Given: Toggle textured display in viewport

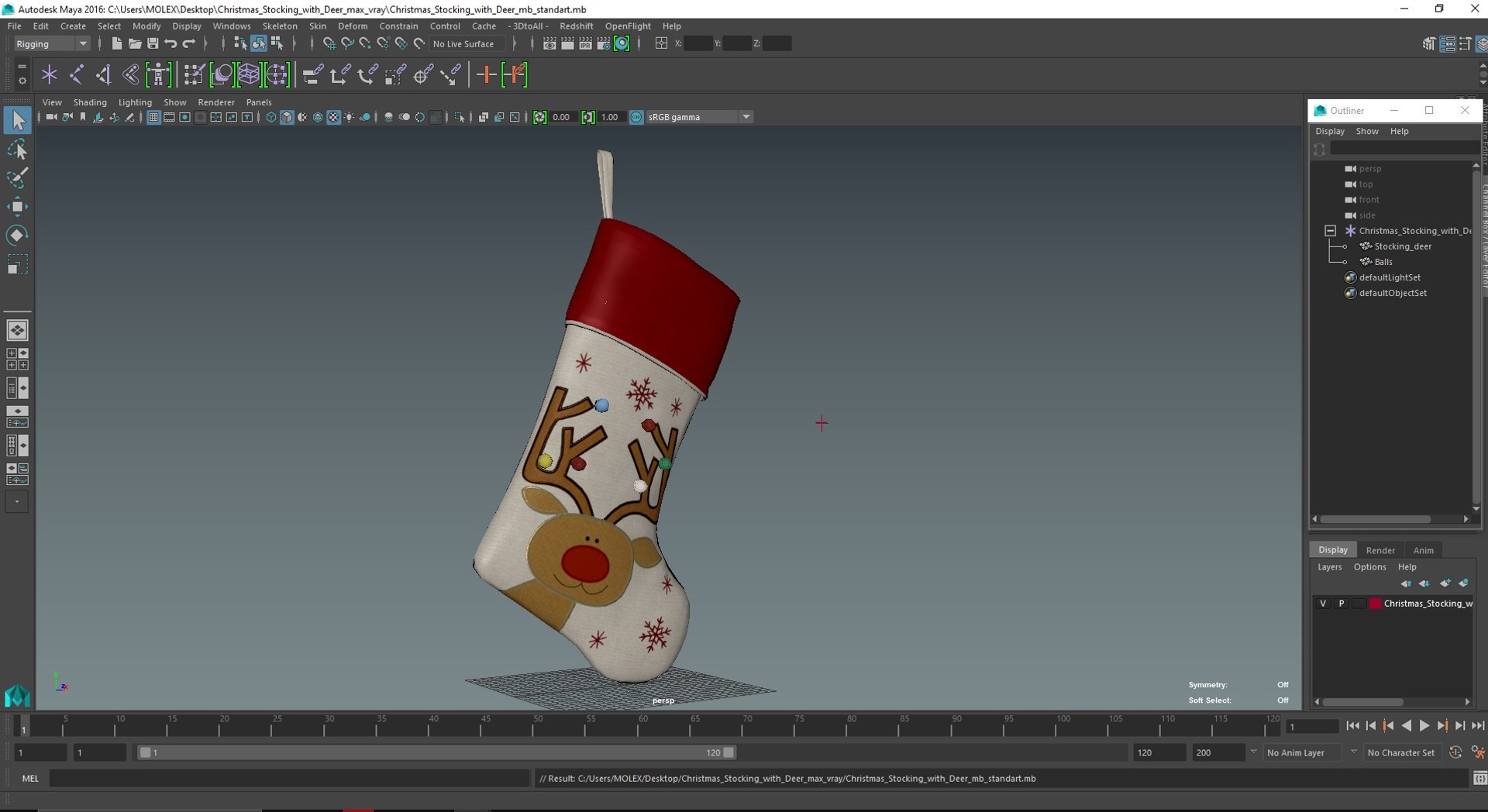Looking at the screenshot, I should point(333,117).
